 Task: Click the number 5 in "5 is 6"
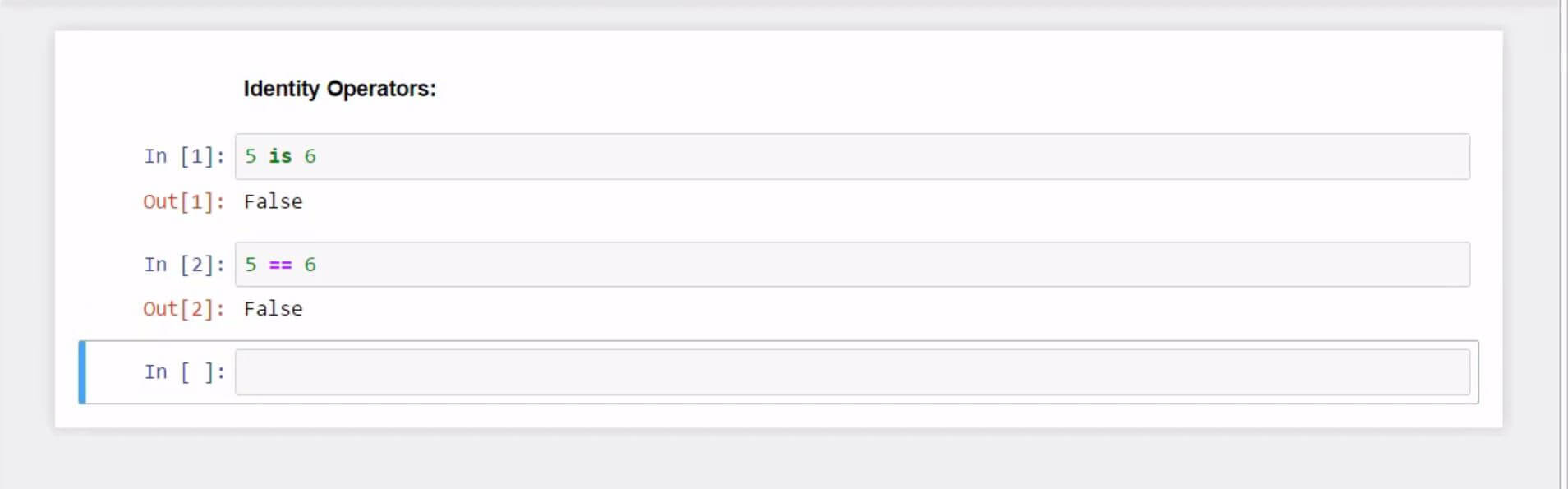[251, 156]
